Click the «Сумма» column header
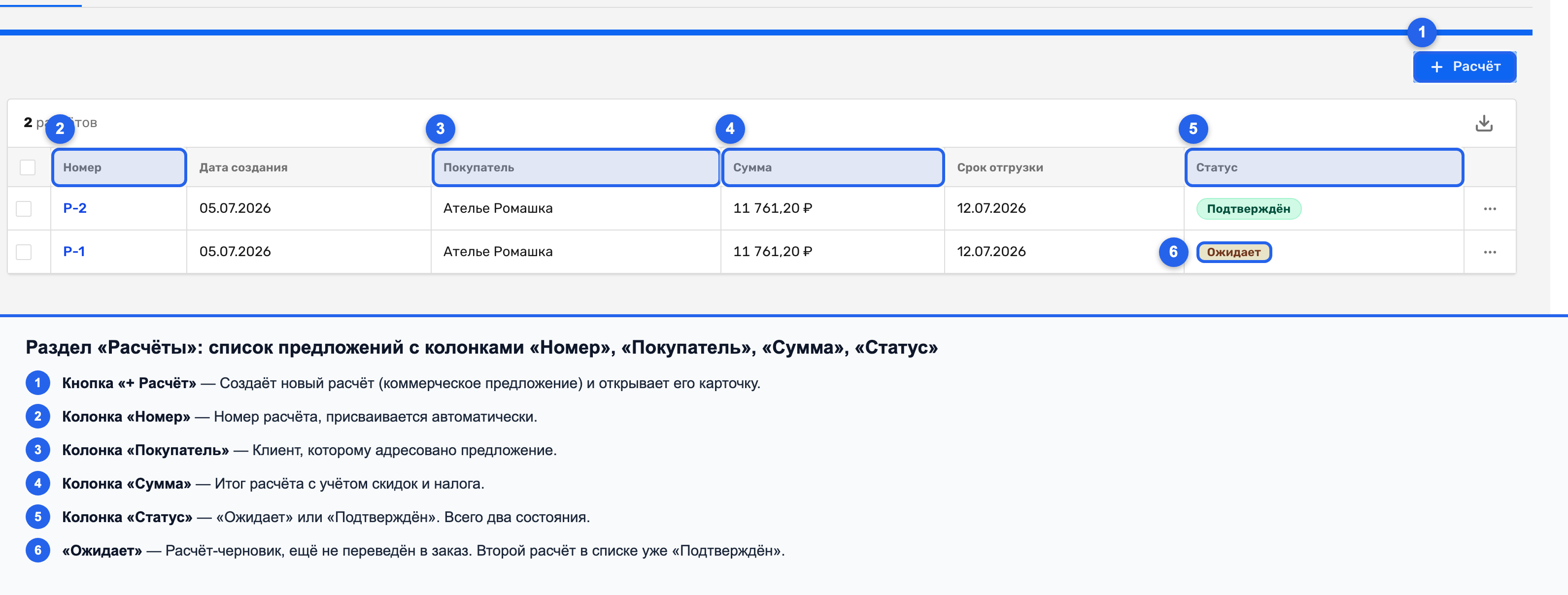The width and height of the screenshot is (1568, 595). 833,167
